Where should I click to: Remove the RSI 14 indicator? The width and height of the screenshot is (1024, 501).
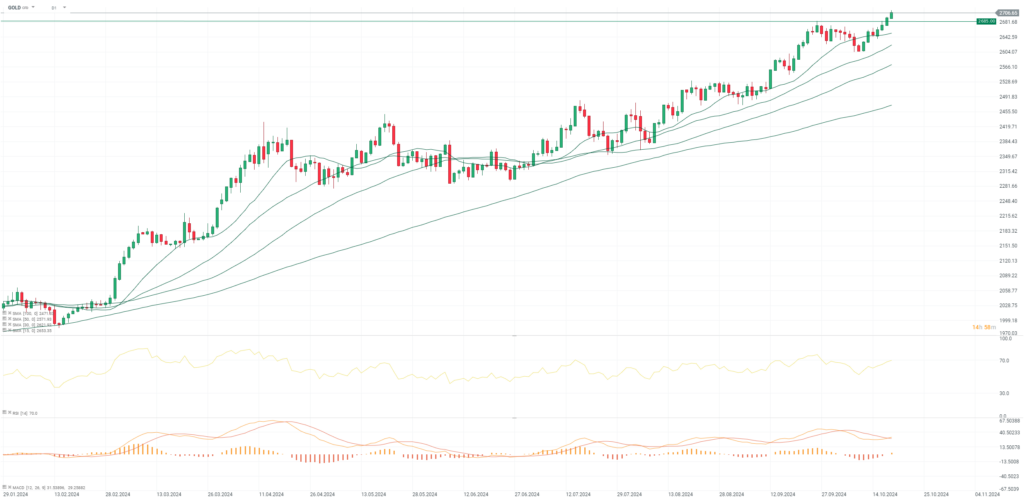[10, 412]
